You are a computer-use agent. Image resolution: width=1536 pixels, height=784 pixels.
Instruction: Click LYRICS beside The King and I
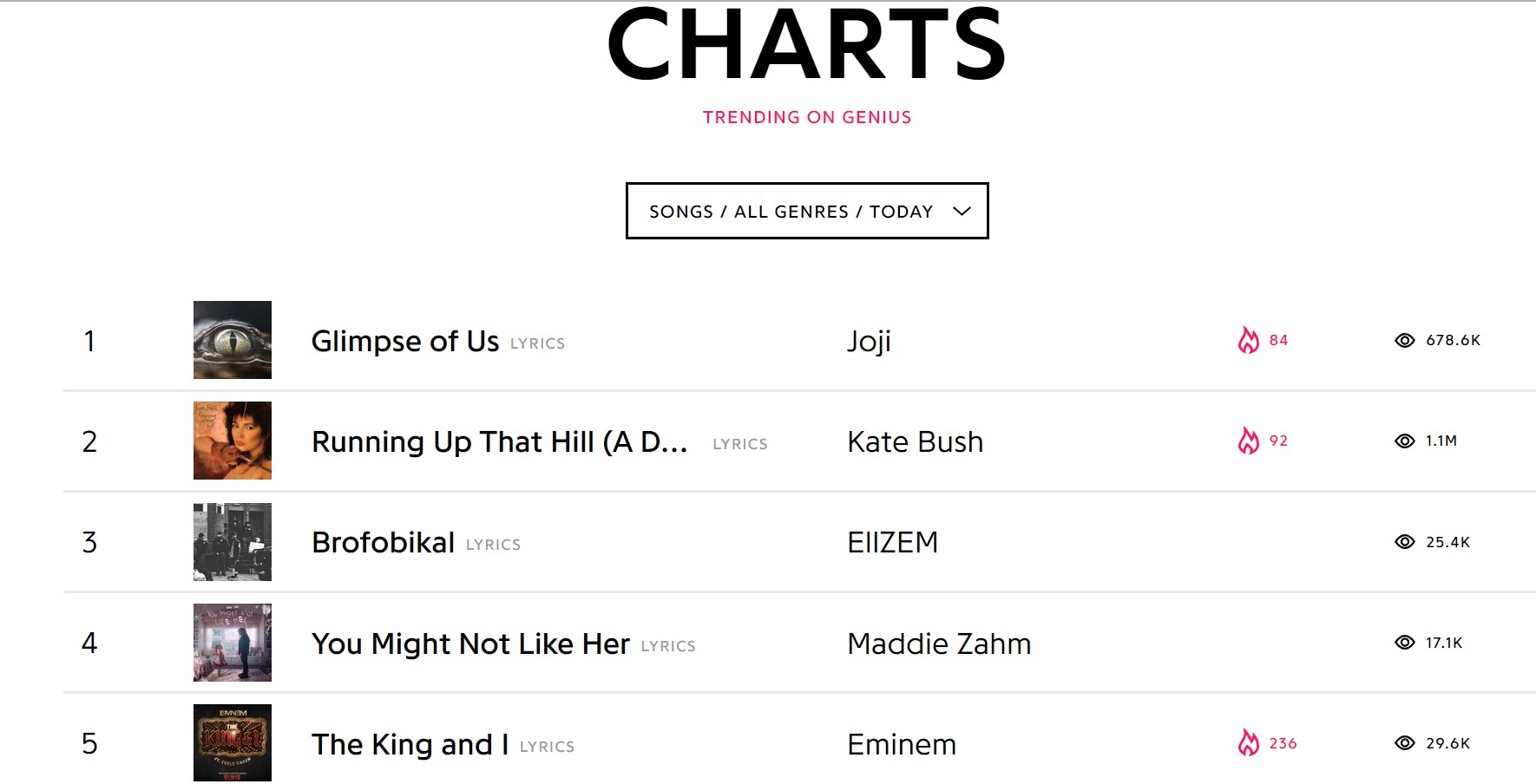[548, 746]
